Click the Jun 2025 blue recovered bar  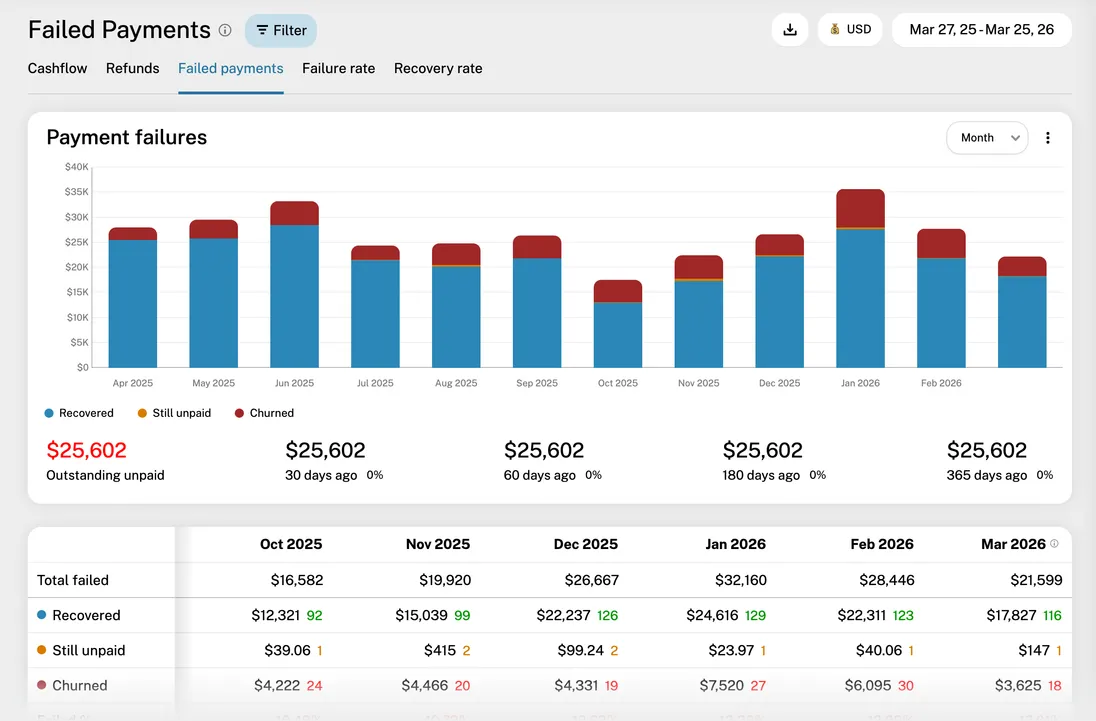click(294, 296)
